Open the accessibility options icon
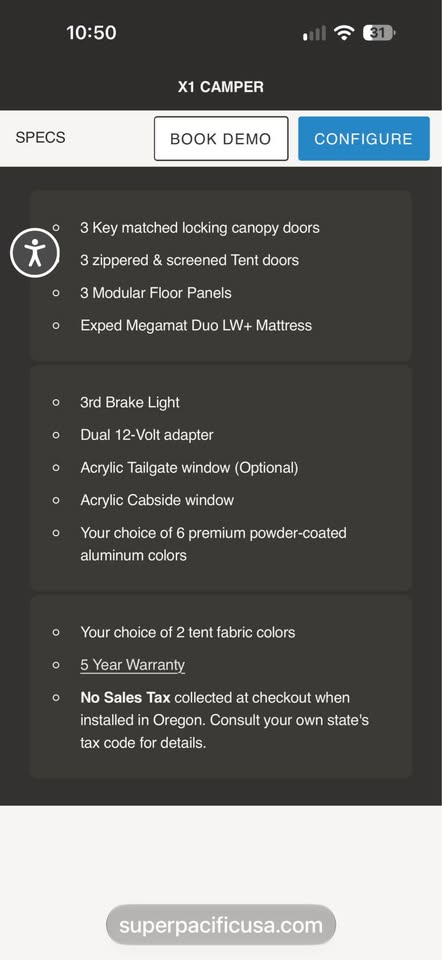The height and width of the screenshot is (960, 442). 35,252
